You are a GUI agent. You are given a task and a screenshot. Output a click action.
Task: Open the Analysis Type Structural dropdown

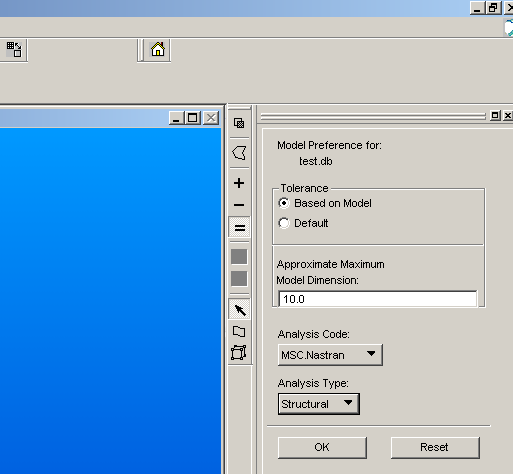click(x=319, y=404)
